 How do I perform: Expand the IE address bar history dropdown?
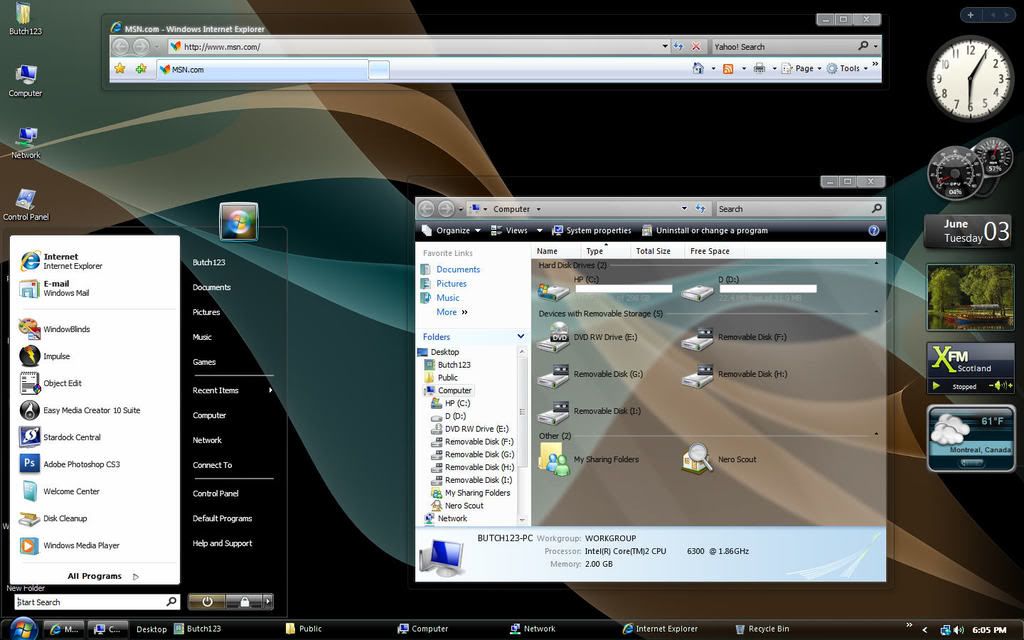[x=665, y=46]
